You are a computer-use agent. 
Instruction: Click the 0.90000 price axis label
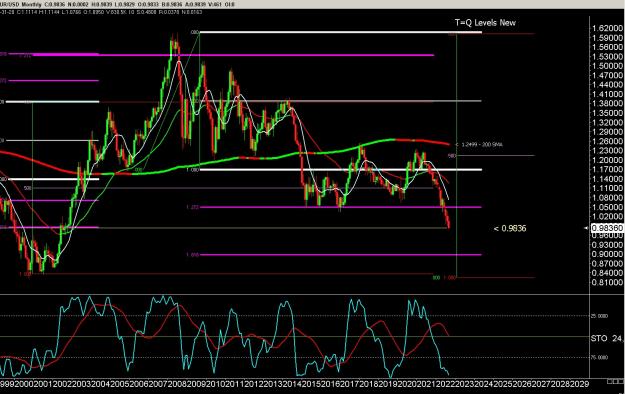pos(607,254)
